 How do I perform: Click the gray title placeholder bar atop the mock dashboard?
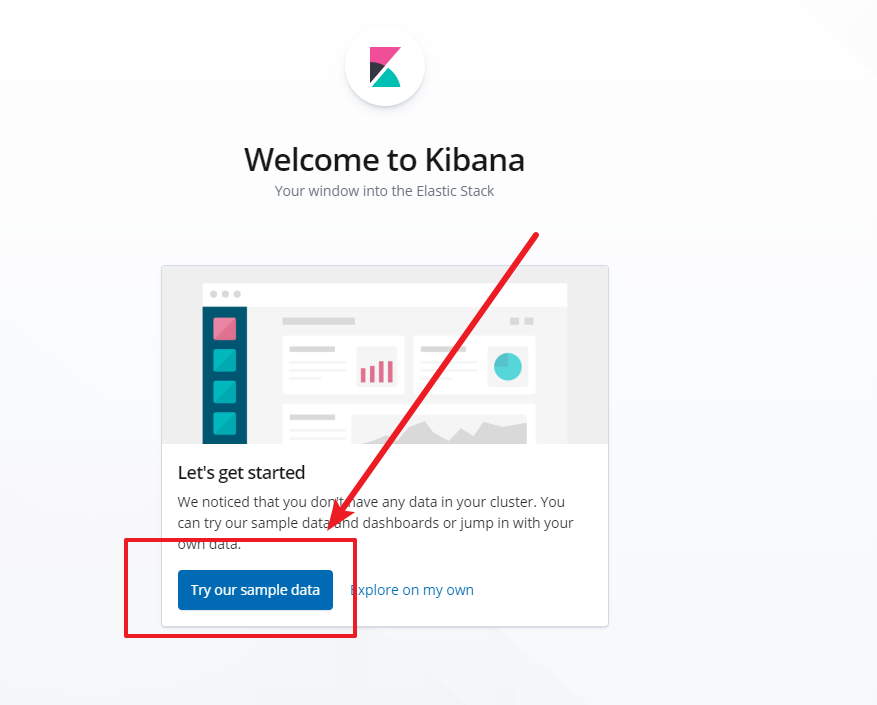click(320, 321)
